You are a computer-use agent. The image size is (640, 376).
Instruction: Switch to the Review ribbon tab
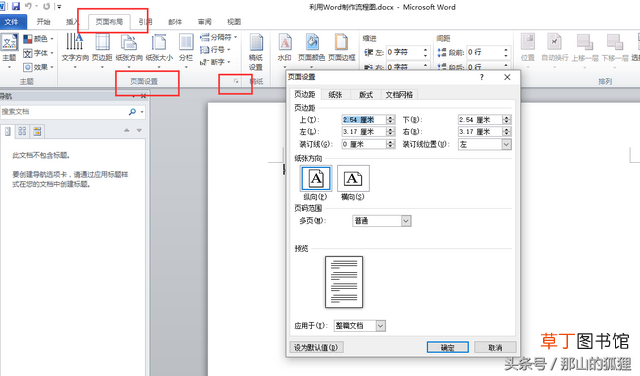pos(204,22)
